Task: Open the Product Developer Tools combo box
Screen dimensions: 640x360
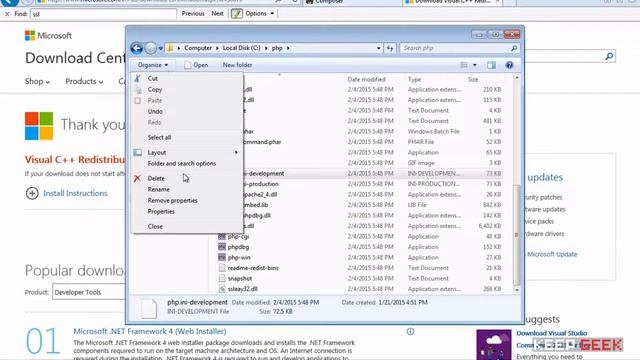Action: pyautogui.click(x=89, y=292)
